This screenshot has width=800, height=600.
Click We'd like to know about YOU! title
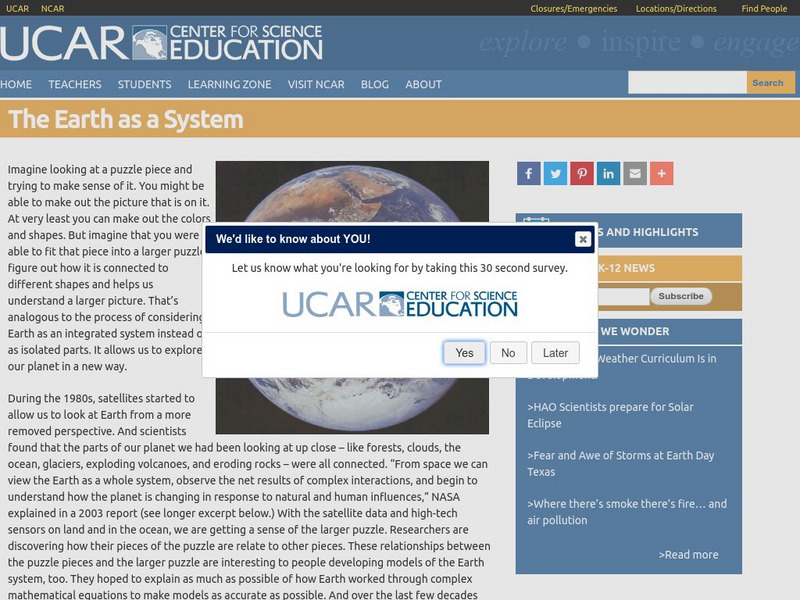293,239
